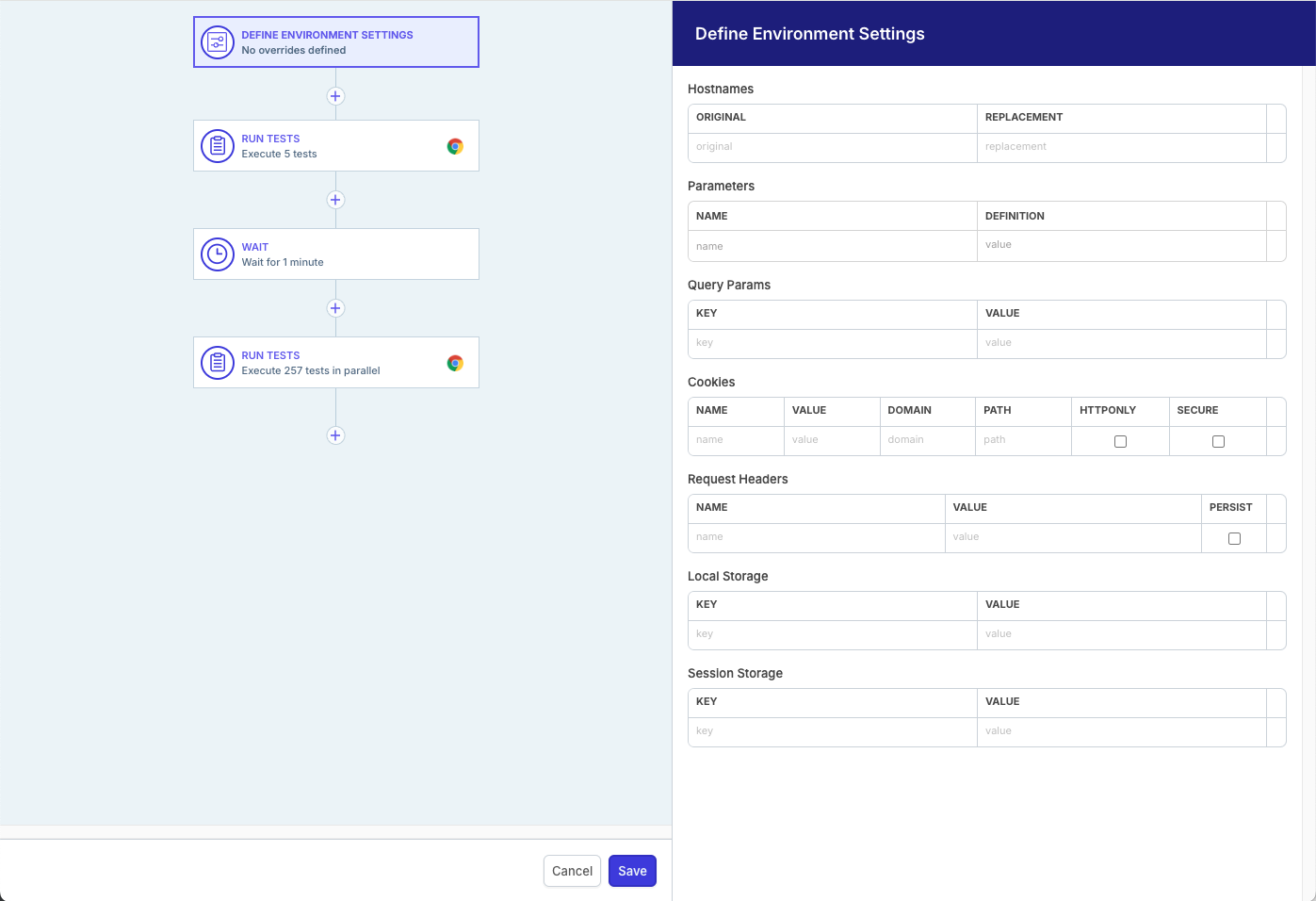Image resolution: width=1316 pixels, height=901 pixels.
Task: Click Chrome icon on the parallel tests step
Action: pos(455,363)
